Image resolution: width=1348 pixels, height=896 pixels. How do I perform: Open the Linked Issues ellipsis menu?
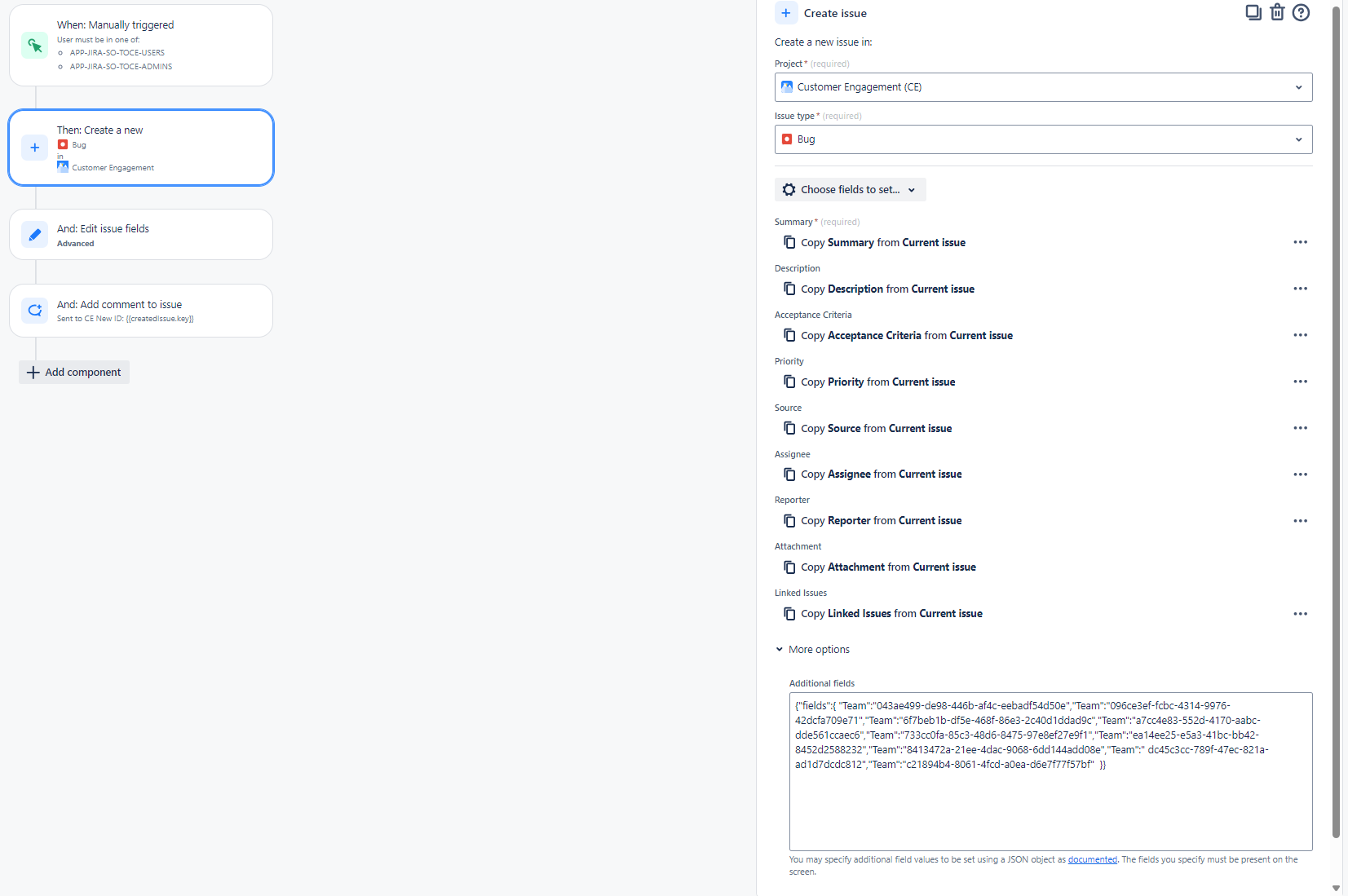coord(1300,614)
